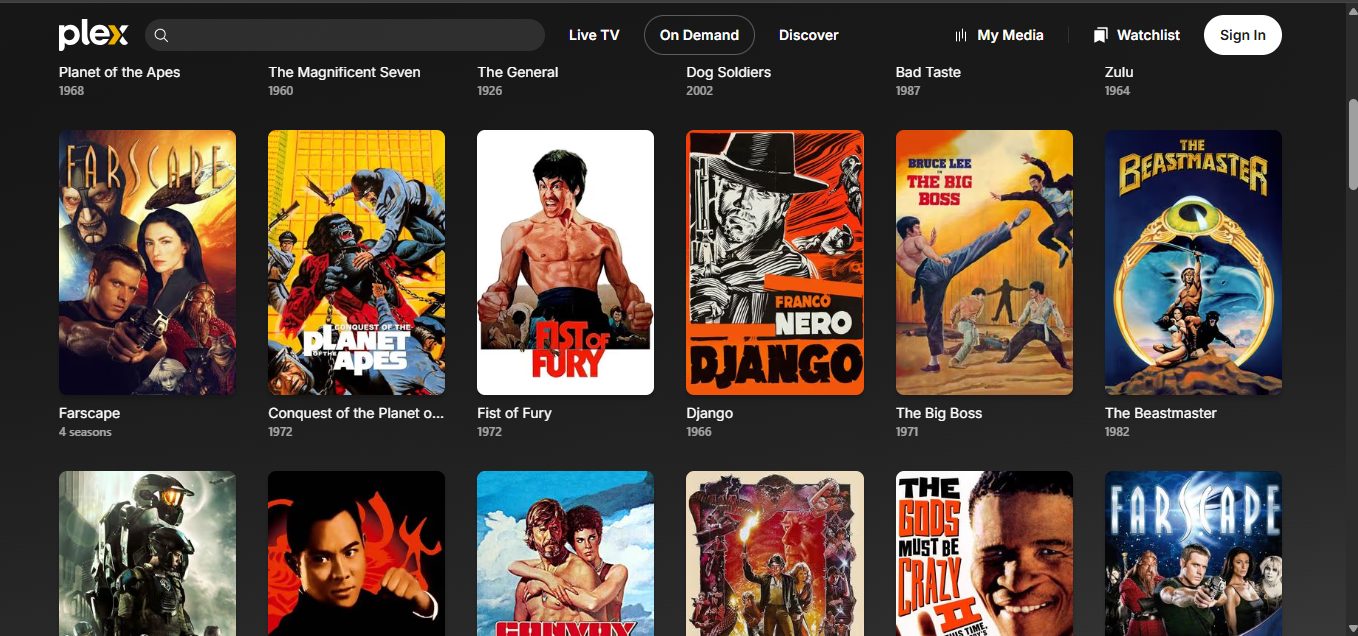The height and width of the screenshot is (636, 1358).
Task: Open The Gods Must Be Crazy II poster
Action: (x=984, y=553)
